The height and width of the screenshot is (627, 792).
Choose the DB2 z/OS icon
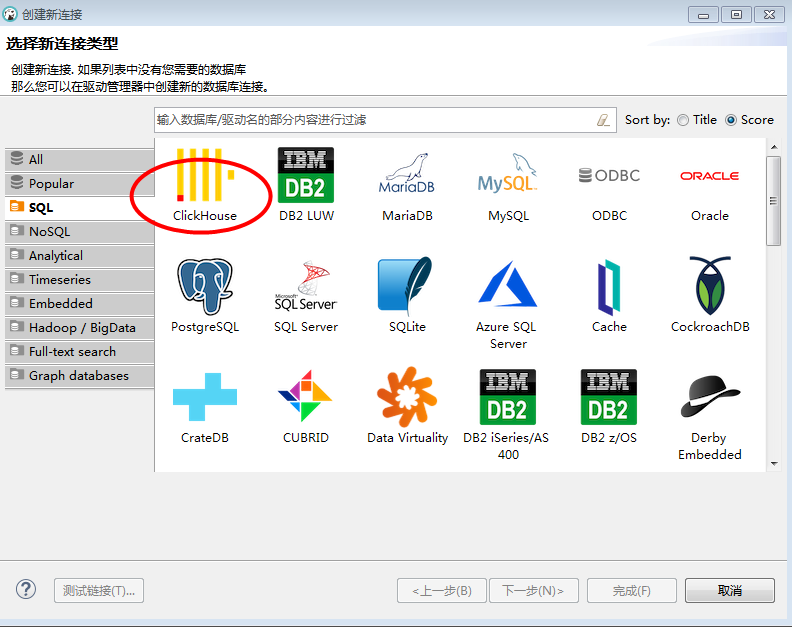(x=609, y=397)
